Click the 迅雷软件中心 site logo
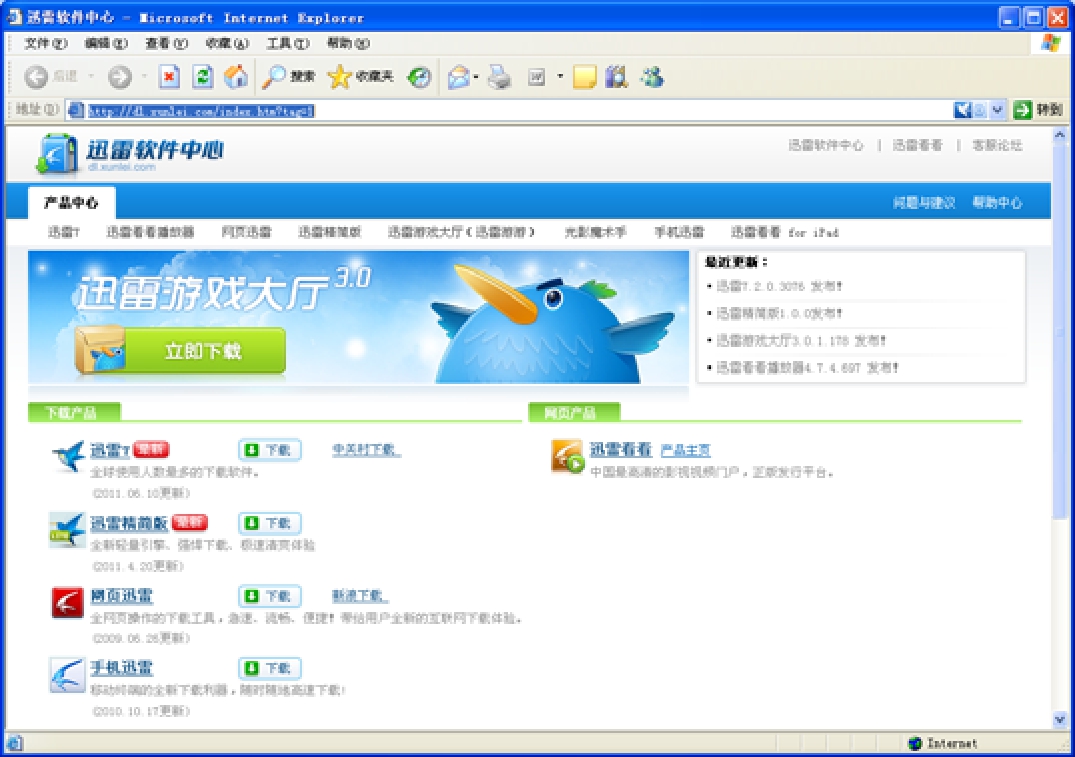Viewport: 1075px width, 757px height. [130, 154]
